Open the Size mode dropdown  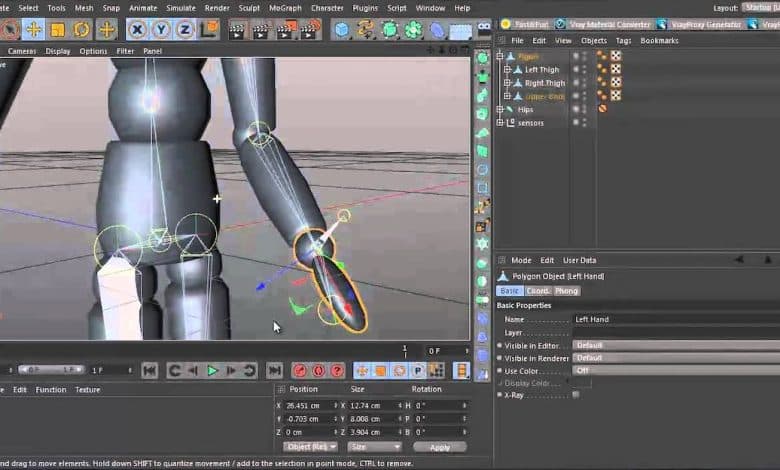pos(375,447)
